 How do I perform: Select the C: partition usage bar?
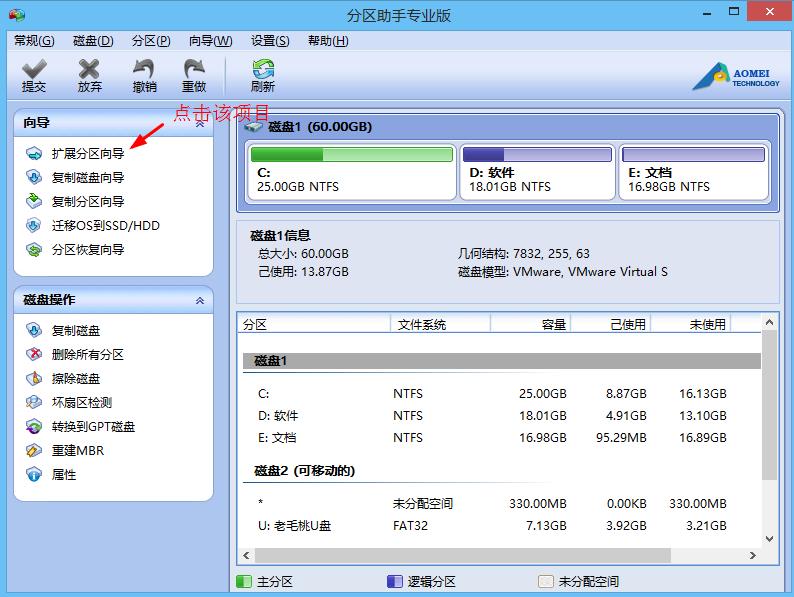coord(352,154)
